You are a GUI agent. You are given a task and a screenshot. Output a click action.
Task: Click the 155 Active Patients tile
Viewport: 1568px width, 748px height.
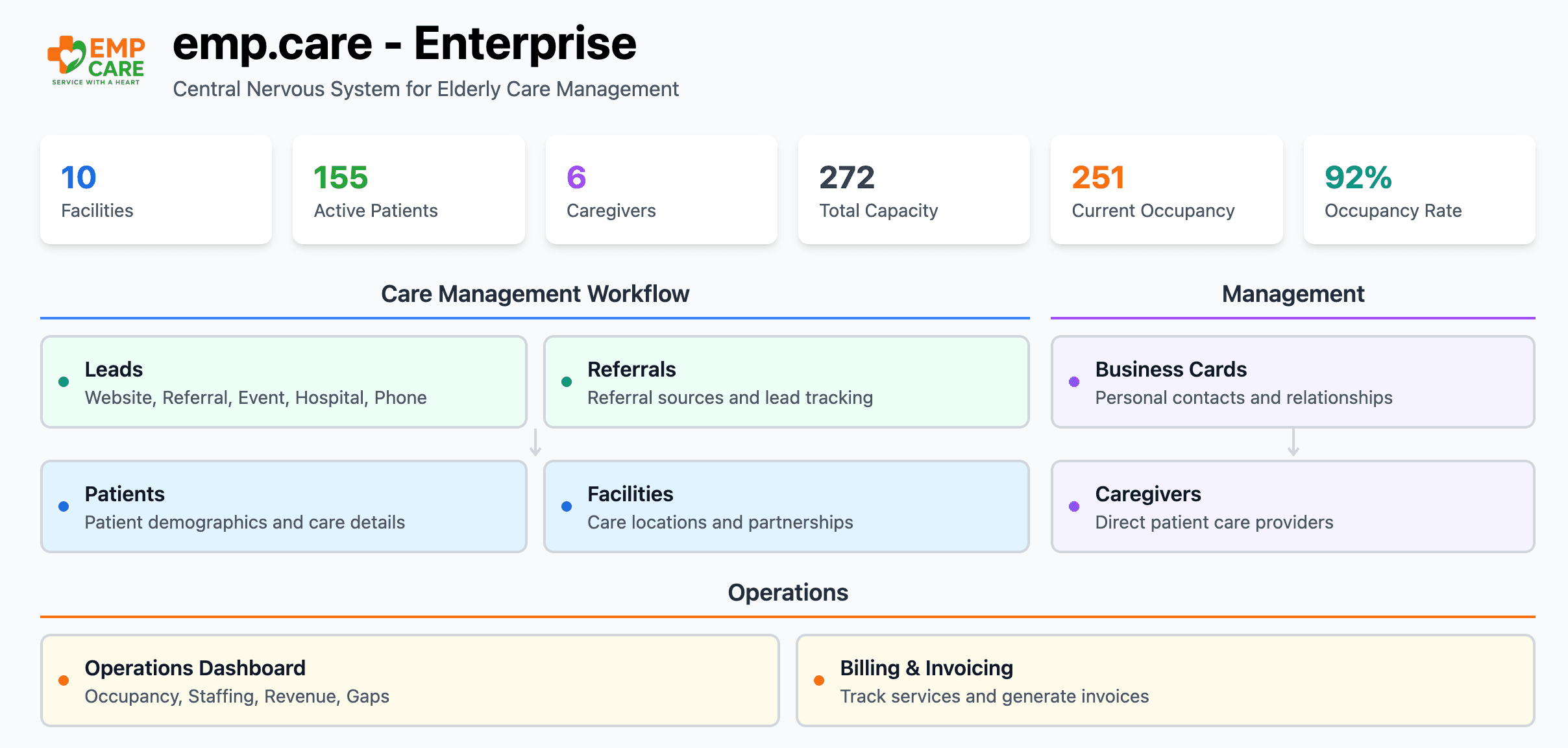(x=408, y=190)
